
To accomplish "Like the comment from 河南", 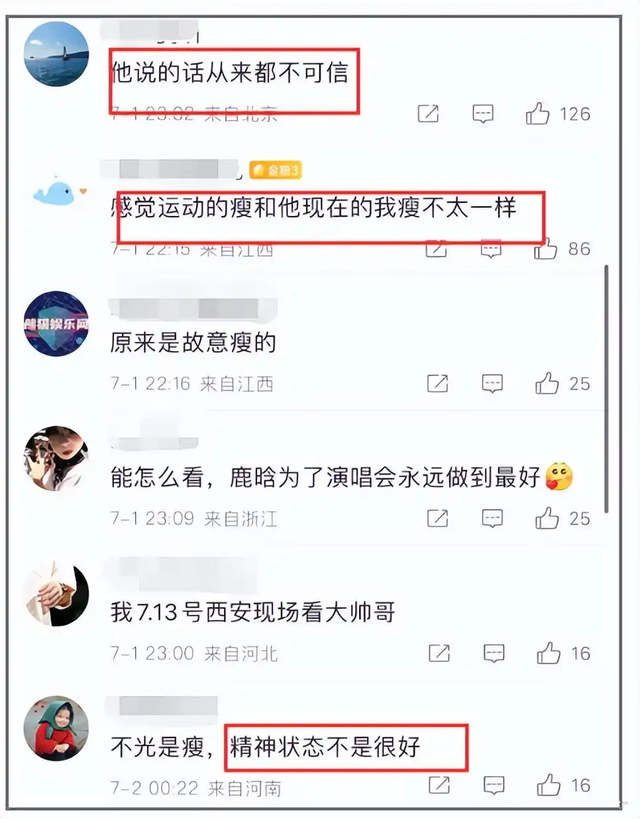I will (x=549, y=785).
